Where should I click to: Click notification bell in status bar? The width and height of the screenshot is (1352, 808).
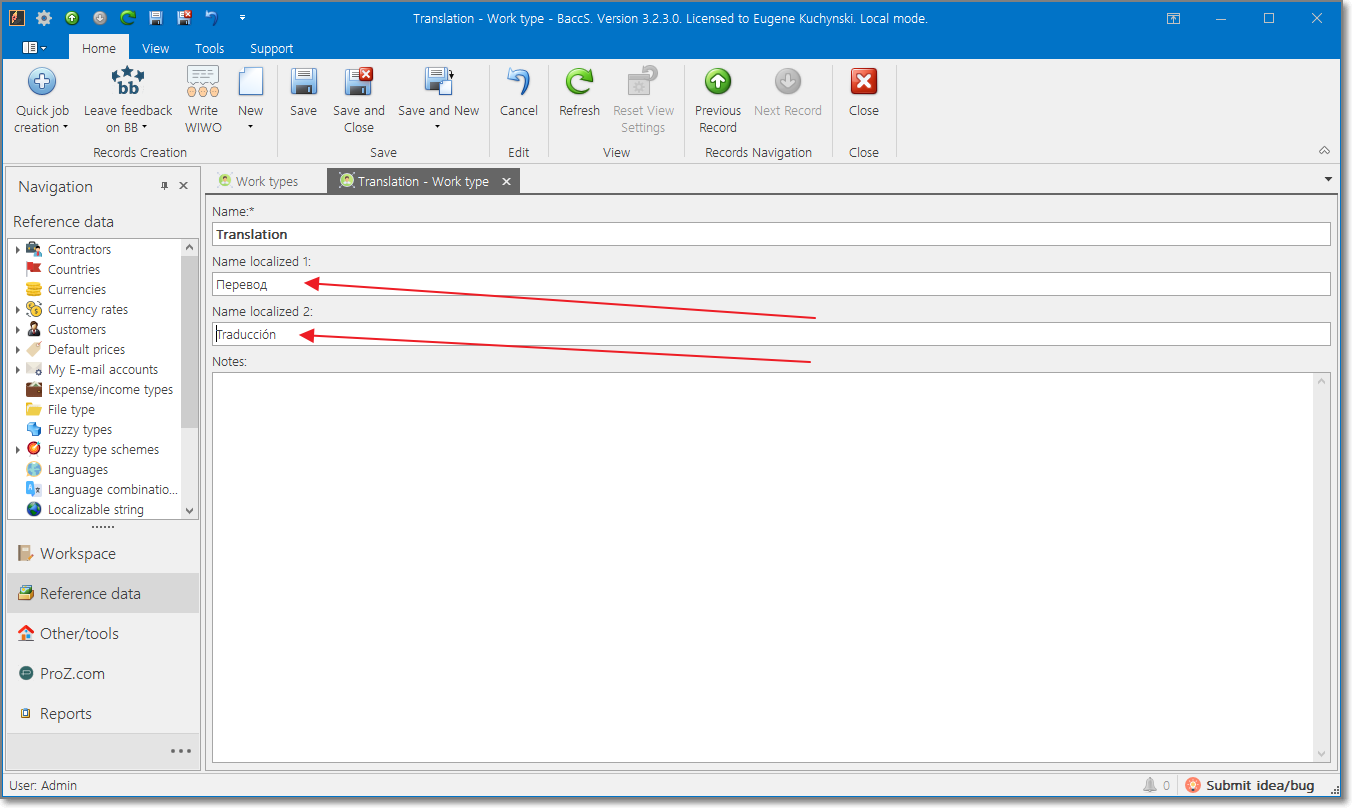(1150, 785)
